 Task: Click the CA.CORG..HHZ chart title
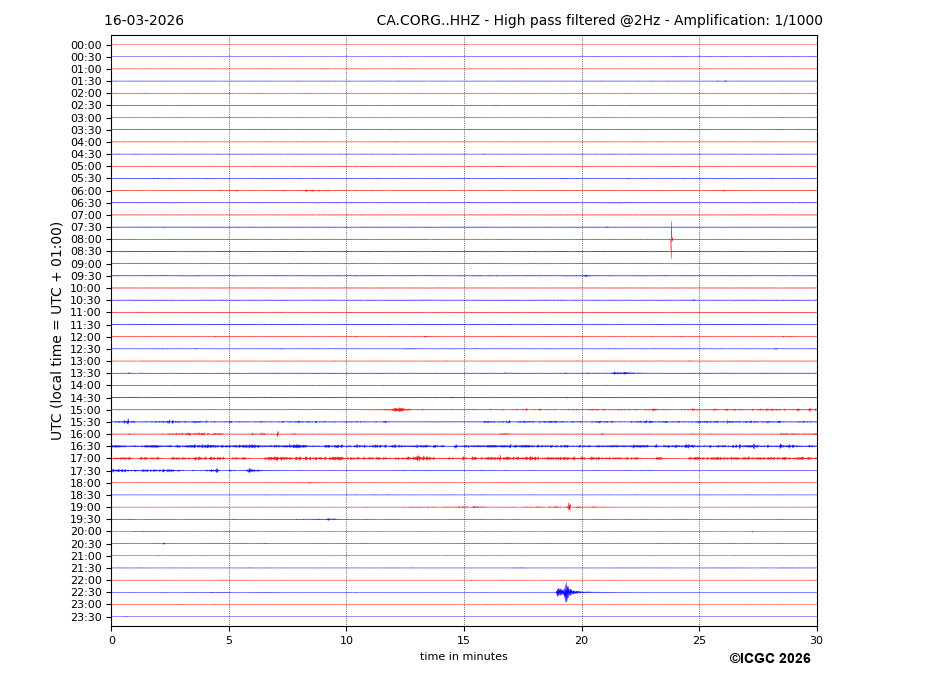599,21
